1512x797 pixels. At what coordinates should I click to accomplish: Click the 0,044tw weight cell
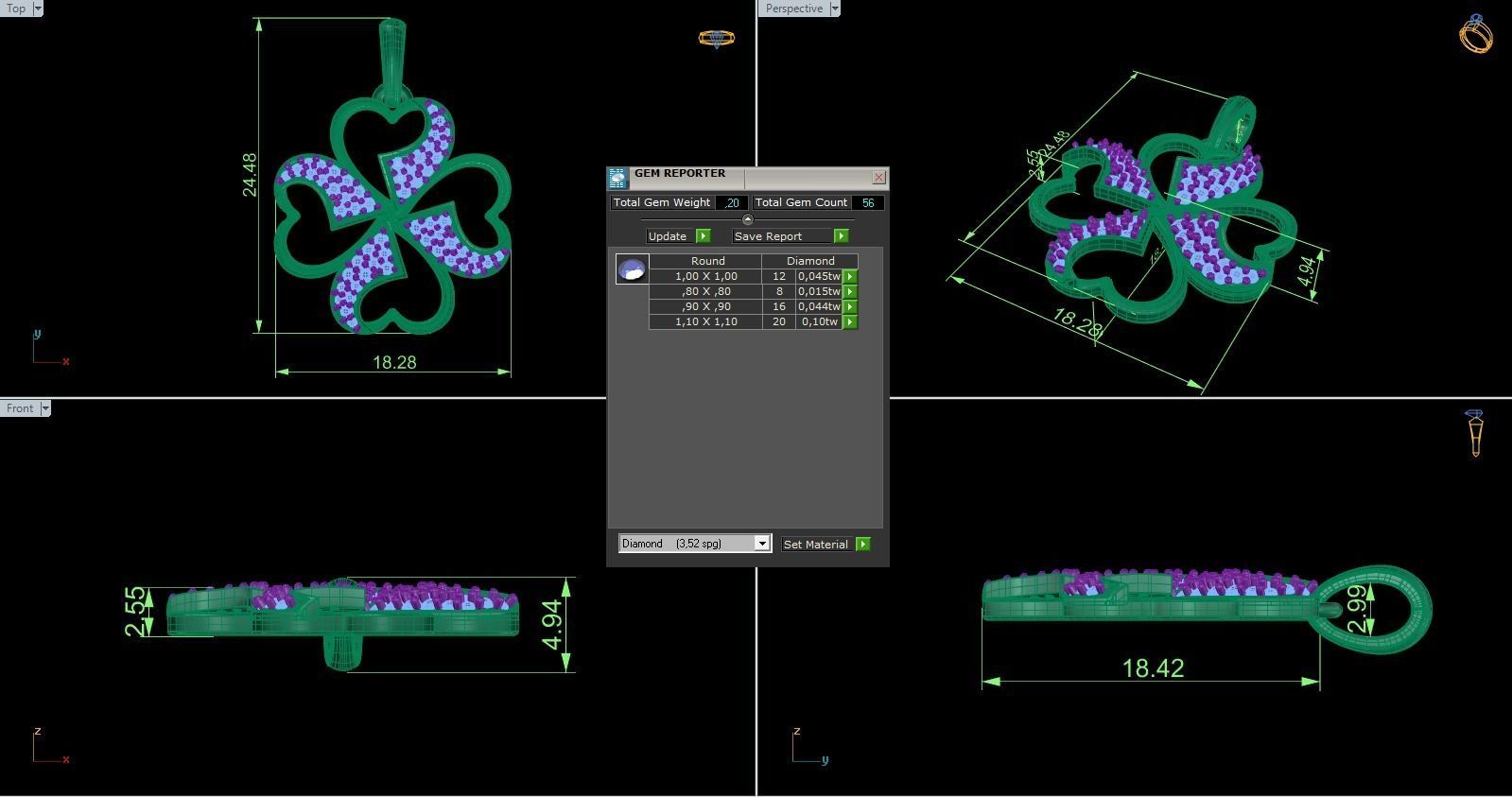819,307
